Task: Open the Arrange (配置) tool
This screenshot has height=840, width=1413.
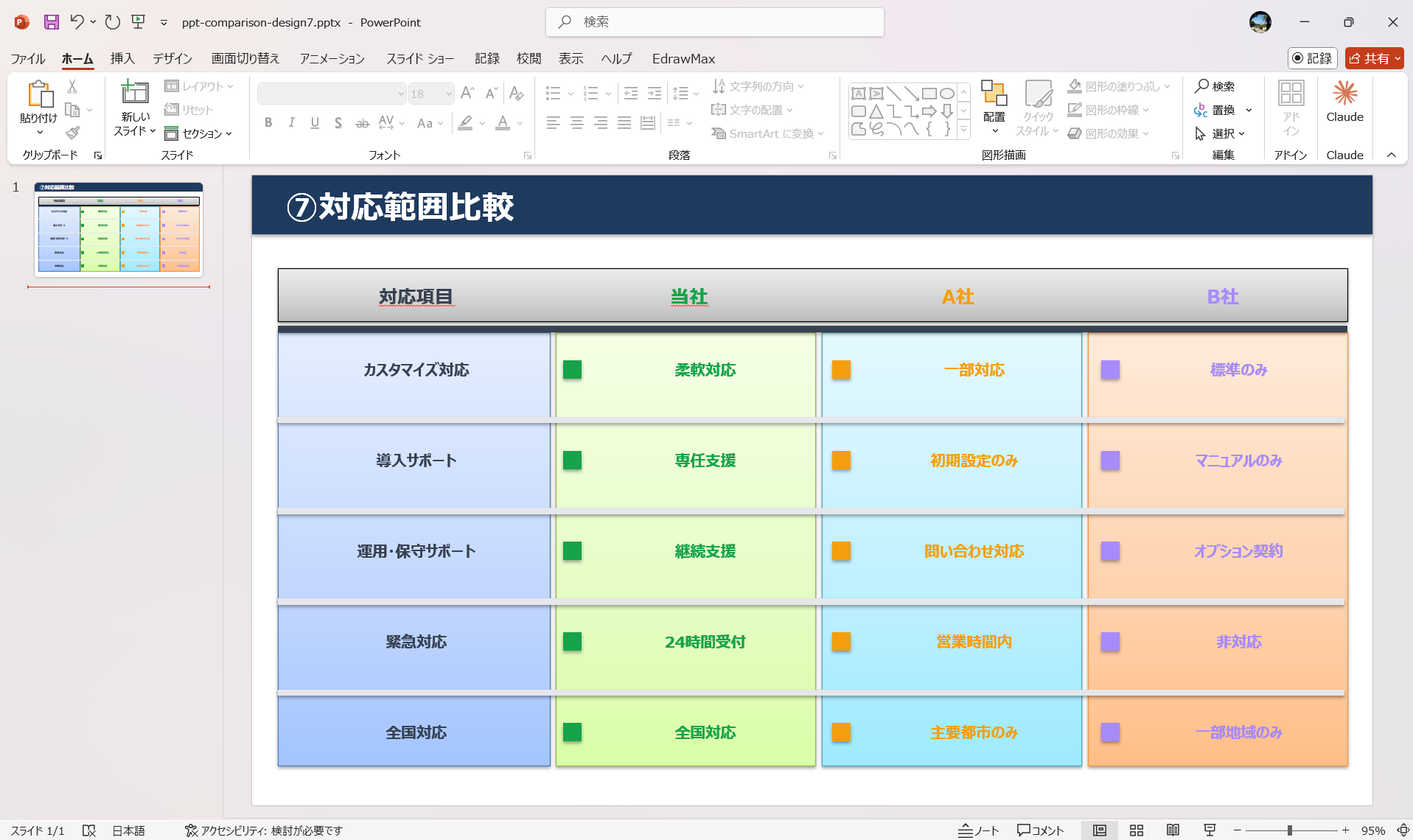Action: pos(994,107)
